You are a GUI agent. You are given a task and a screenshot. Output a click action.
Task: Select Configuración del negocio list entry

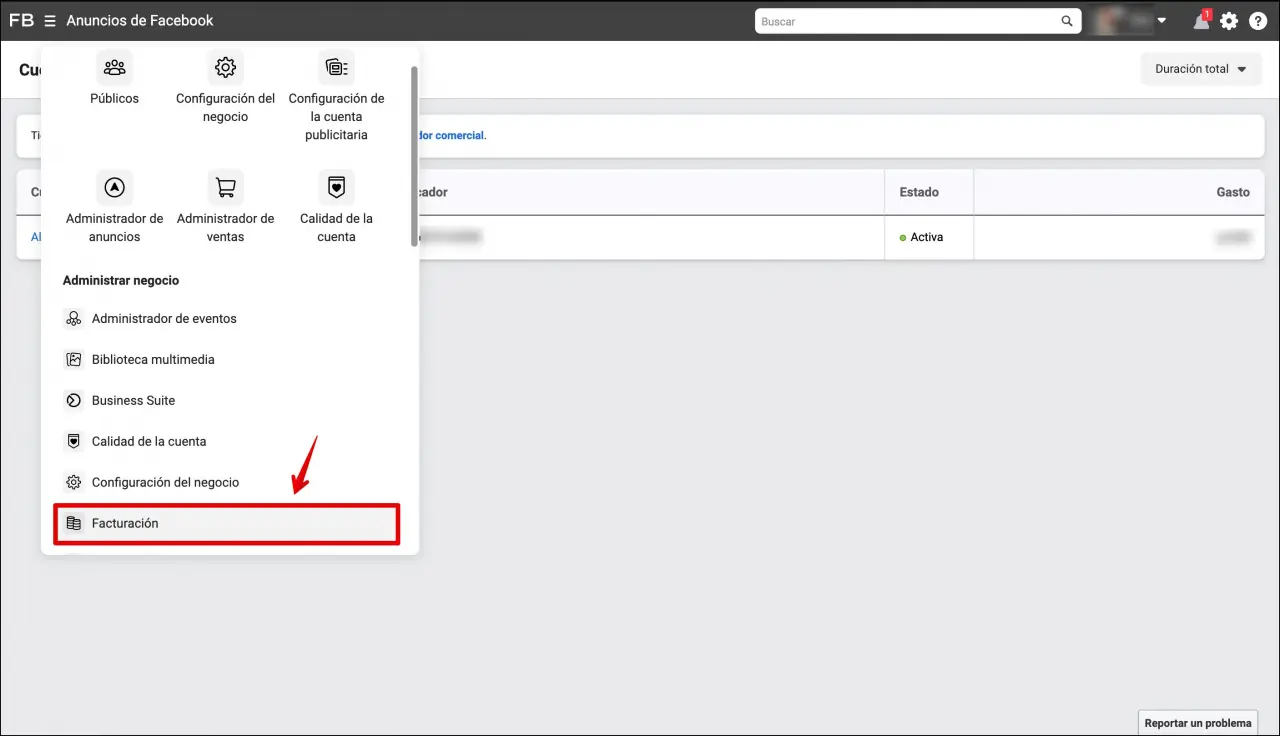[229, 483]
